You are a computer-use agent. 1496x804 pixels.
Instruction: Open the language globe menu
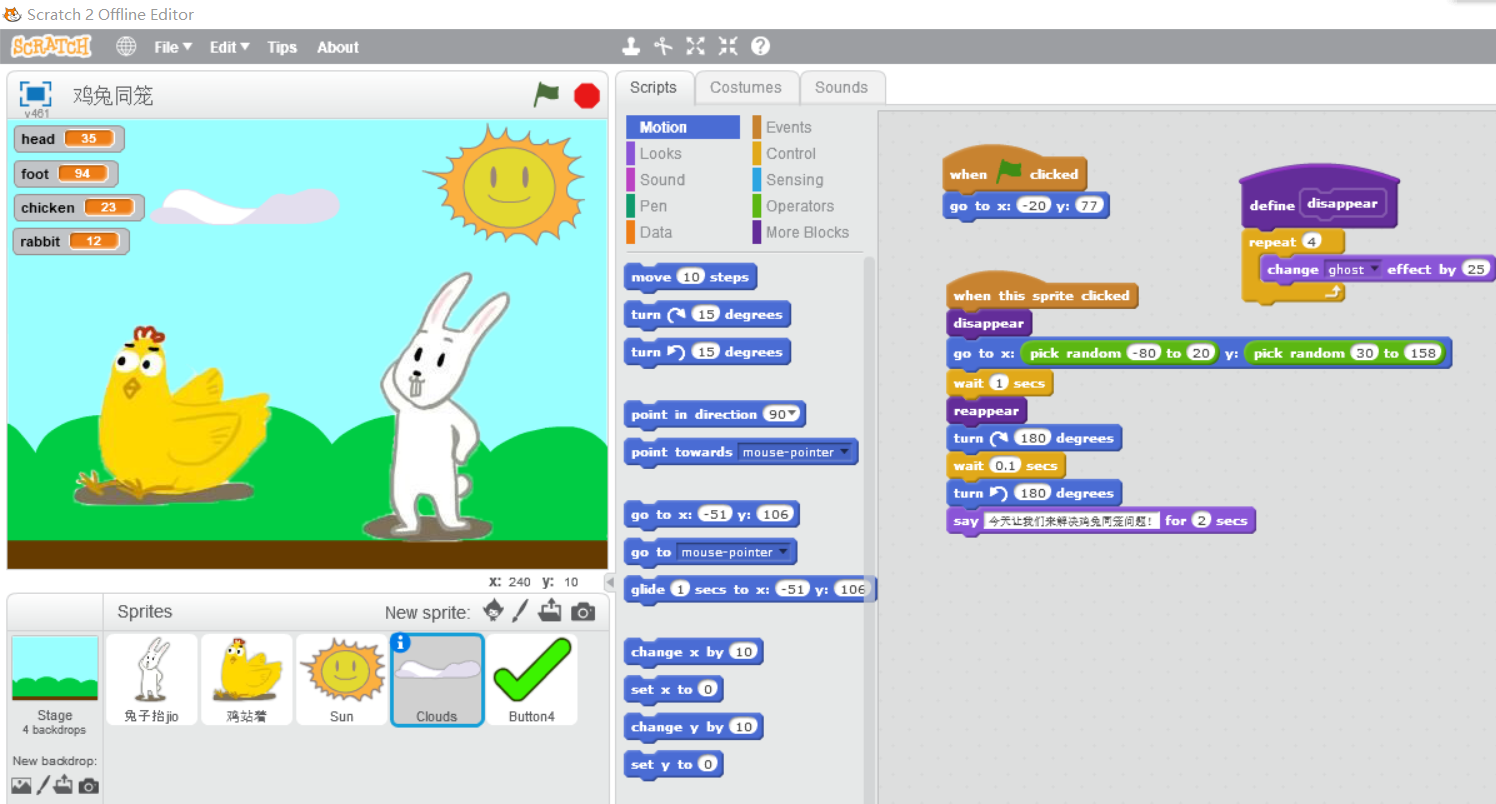126,46
